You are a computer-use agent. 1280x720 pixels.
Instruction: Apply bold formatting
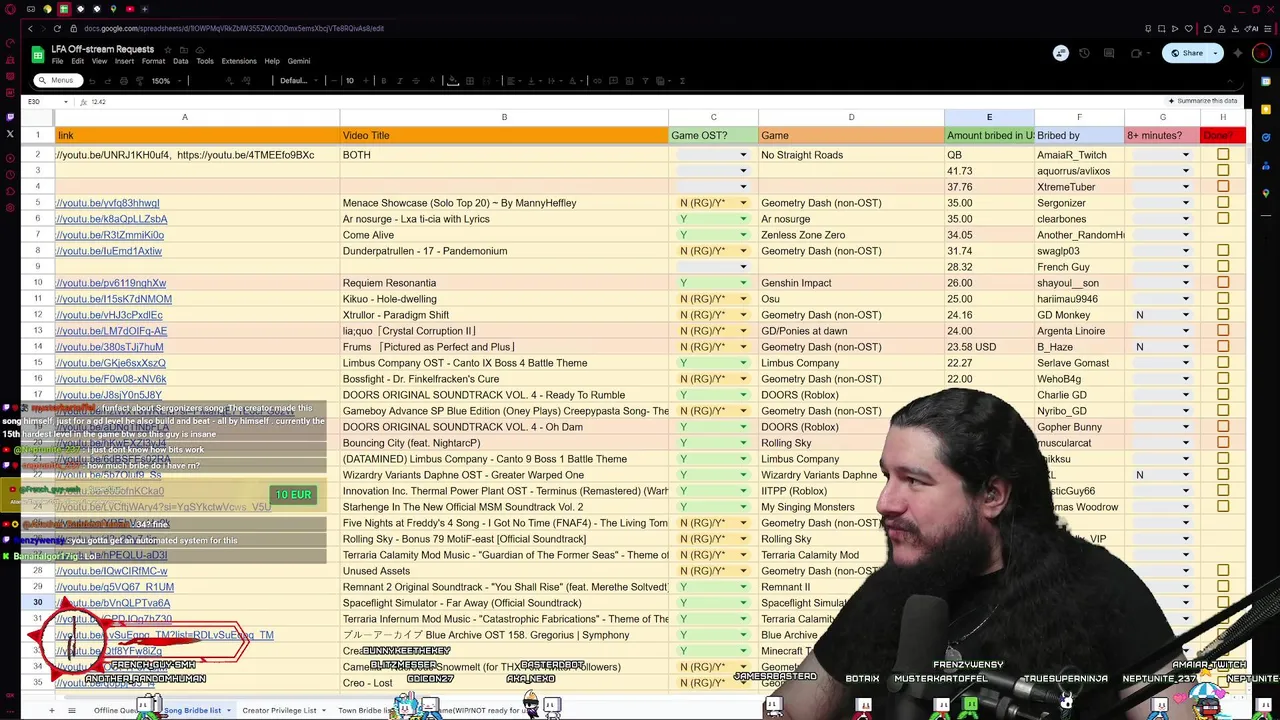(383, 81)
